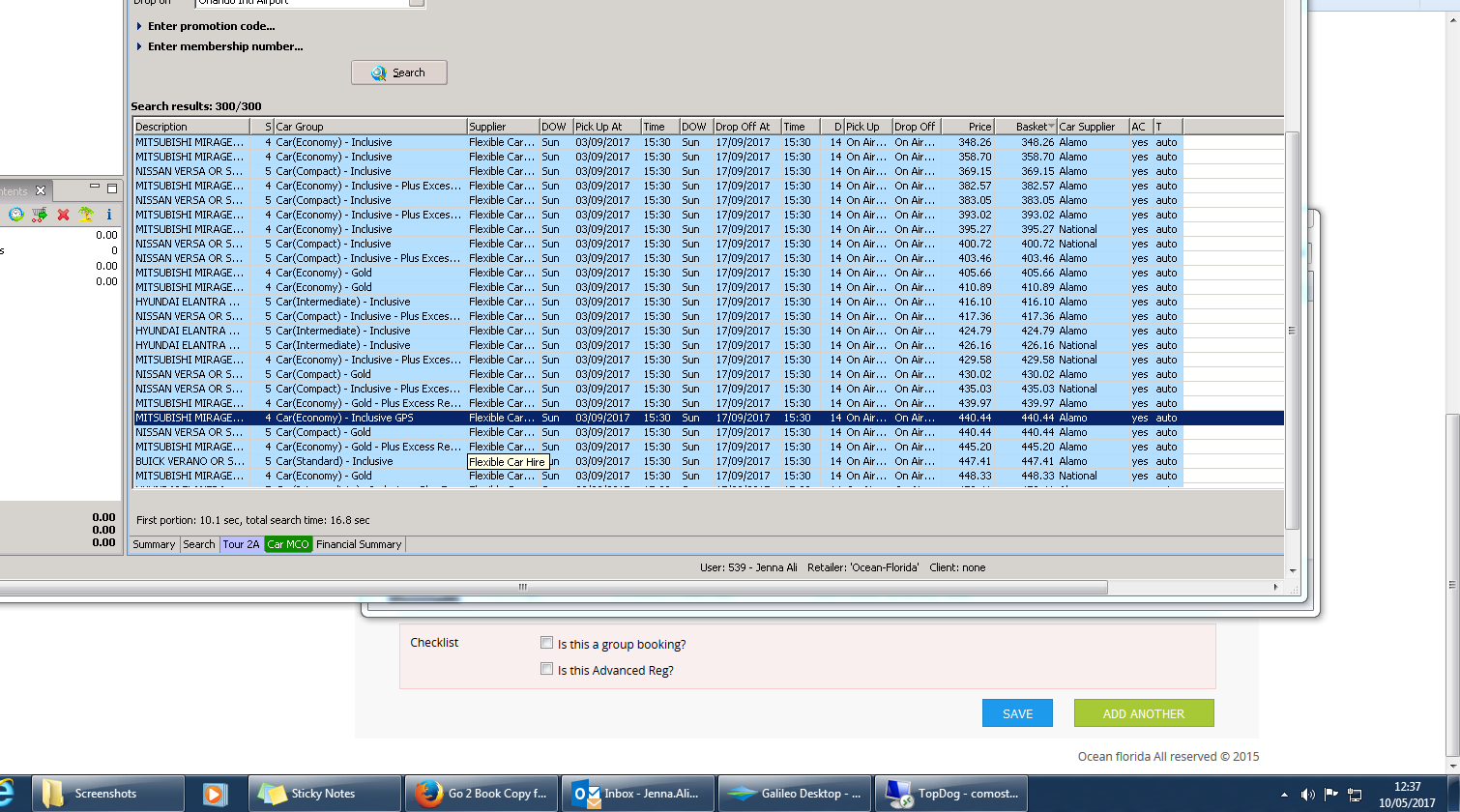Click the clock refresh icon in contents panel
This screenshot has width=1460, height=812.
pos(16,215)
